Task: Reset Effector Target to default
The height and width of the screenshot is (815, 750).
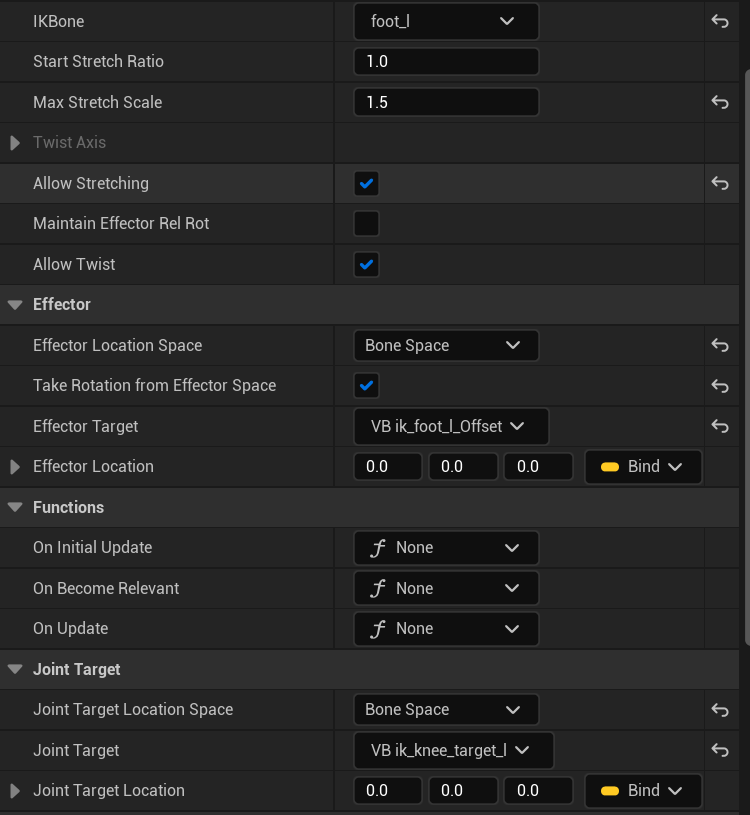Action: coord(719,426)
